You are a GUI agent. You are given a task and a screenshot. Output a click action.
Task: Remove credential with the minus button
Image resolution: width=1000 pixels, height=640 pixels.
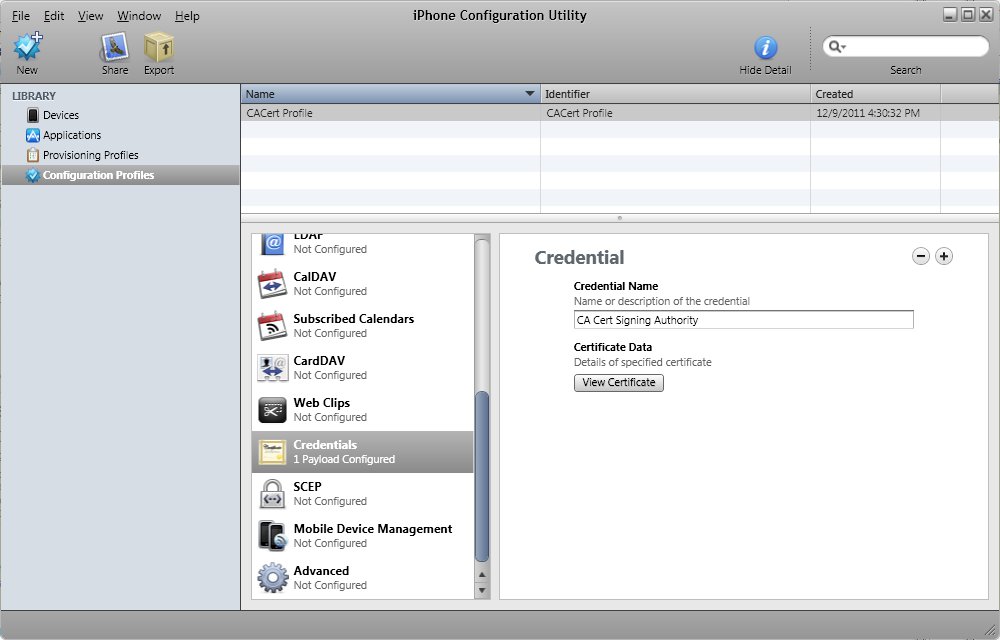921,256
